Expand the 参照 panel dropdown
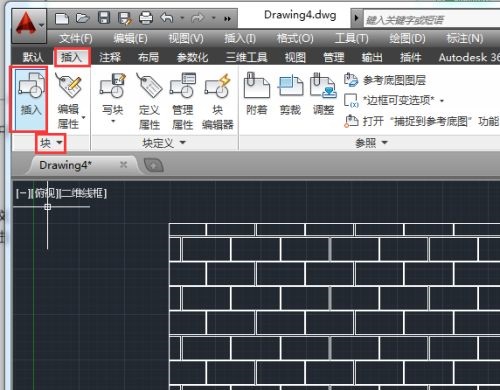This screenshot has width=500, height=390. [x=371, y=143]
